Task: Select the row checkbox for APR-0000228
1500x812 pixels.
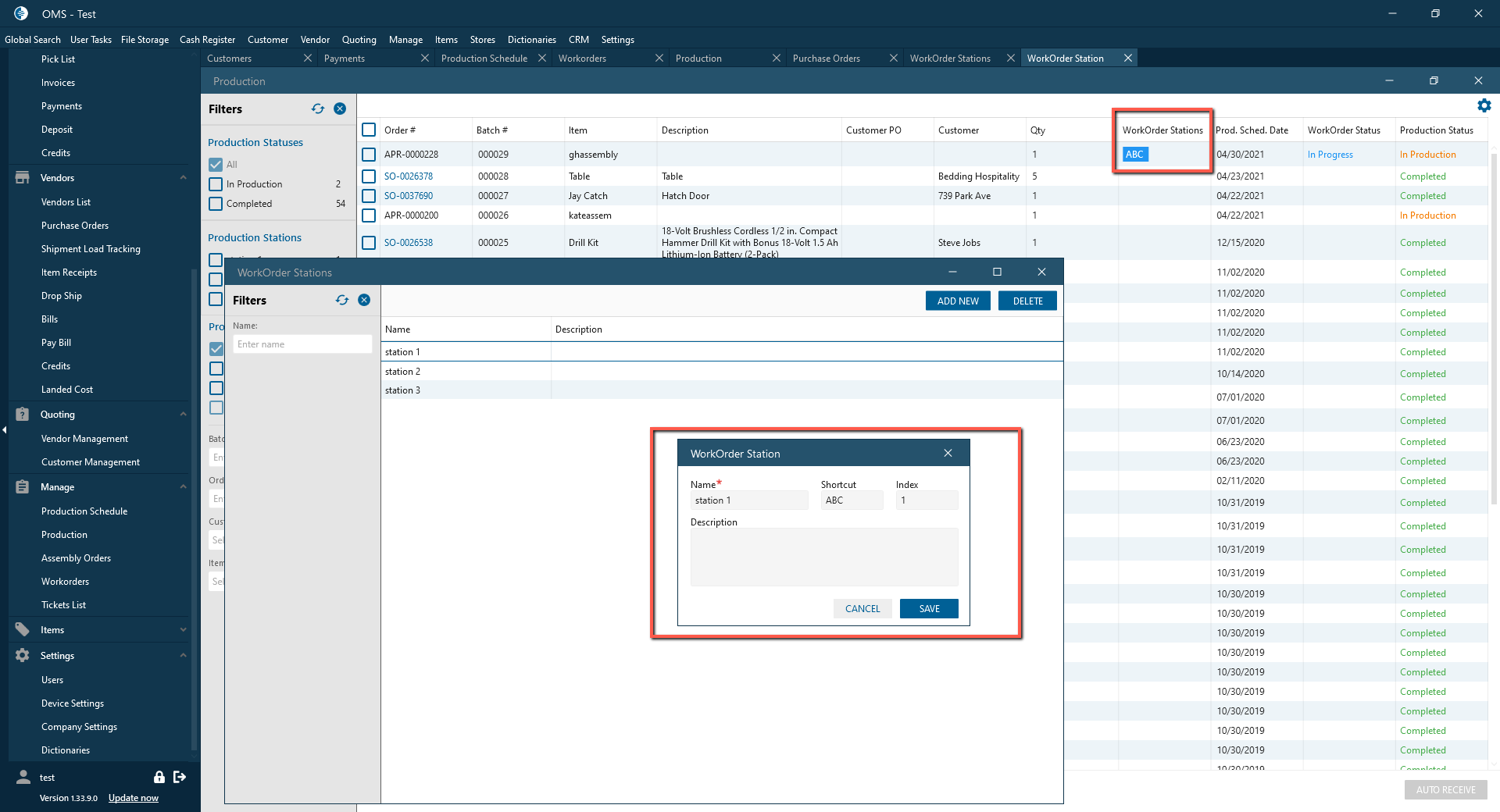Action: tap(369, 155)
